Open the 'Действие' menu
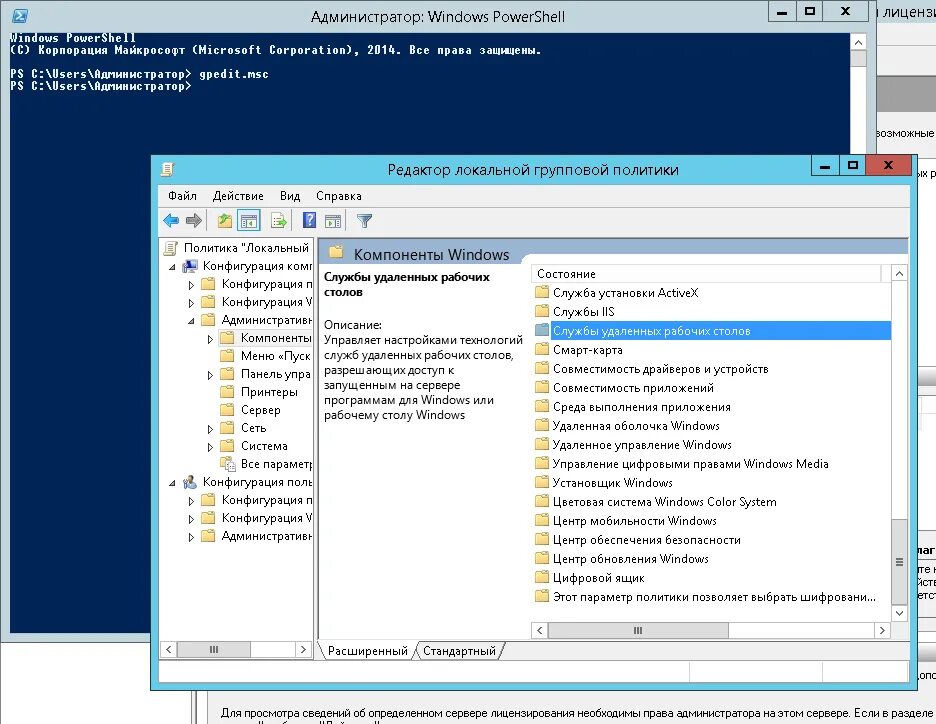 238,196
